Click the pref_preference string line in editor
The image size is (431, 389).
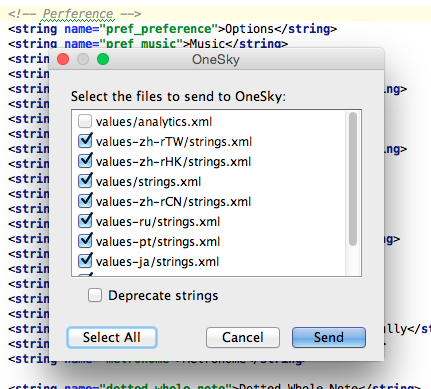click(173, 29)
